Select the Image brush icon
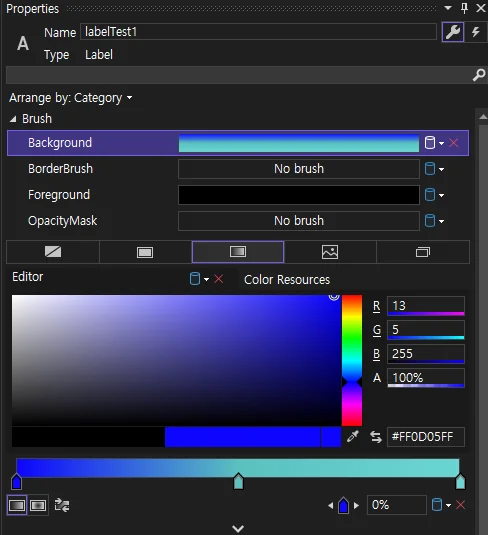Viewport: 488px width, 535px height. [330, 252]
